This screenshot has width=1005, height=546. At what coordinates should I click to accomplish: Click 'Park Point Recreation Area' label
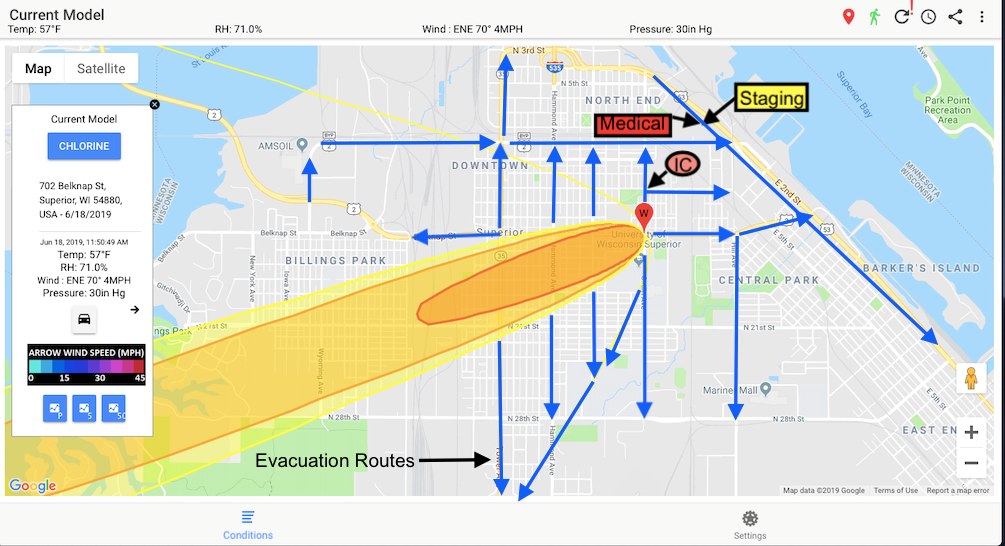point(947,110)
